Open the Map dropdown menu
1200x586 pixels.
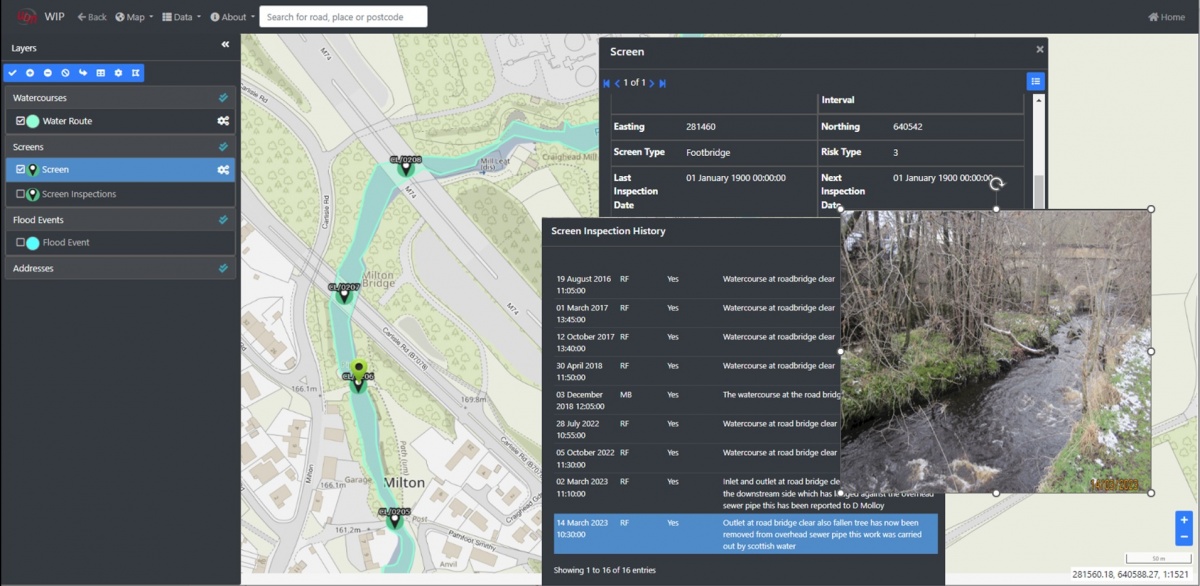(x=135, y=17)
